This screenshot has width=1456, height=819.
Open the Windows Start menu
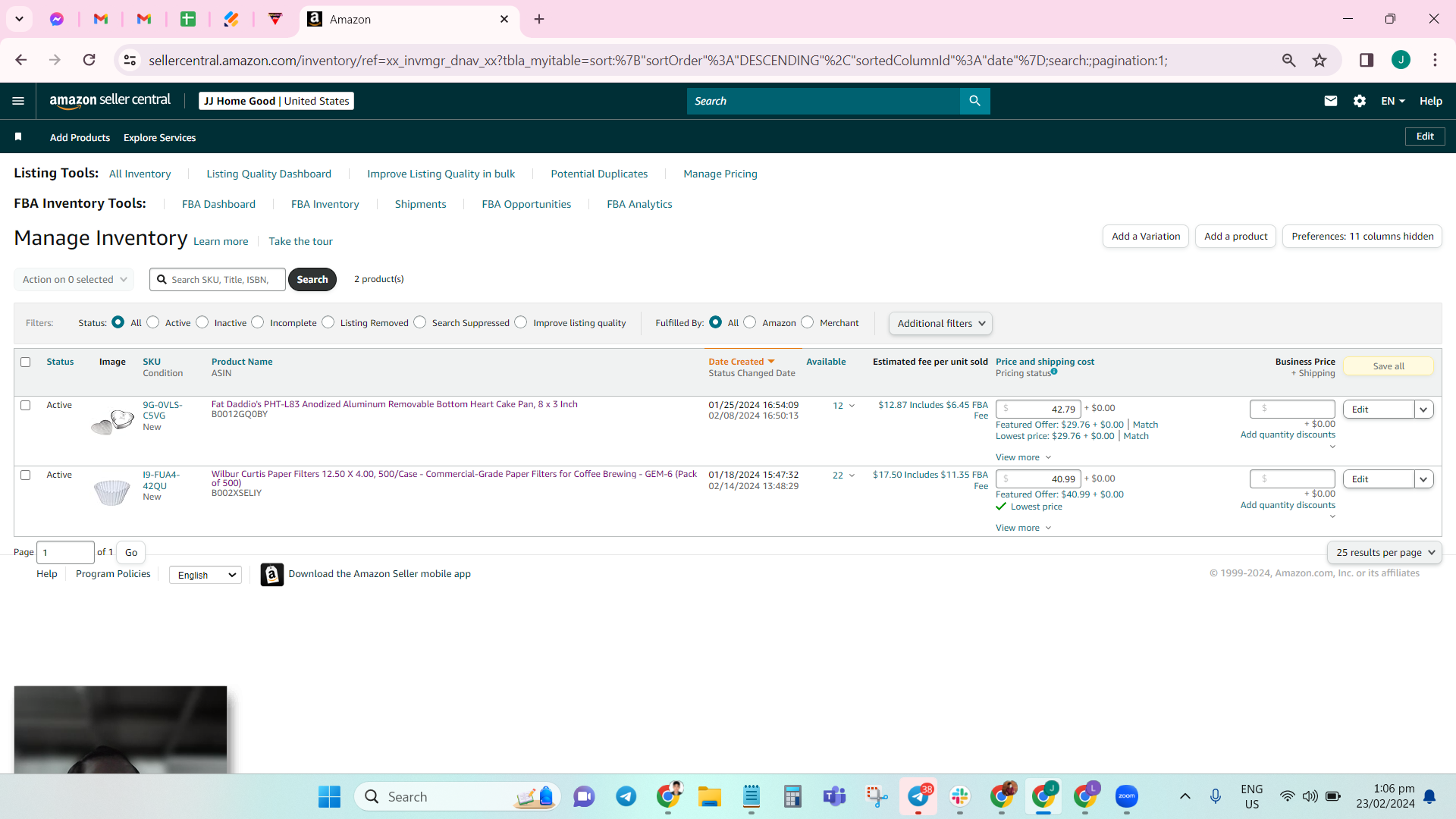329,796
